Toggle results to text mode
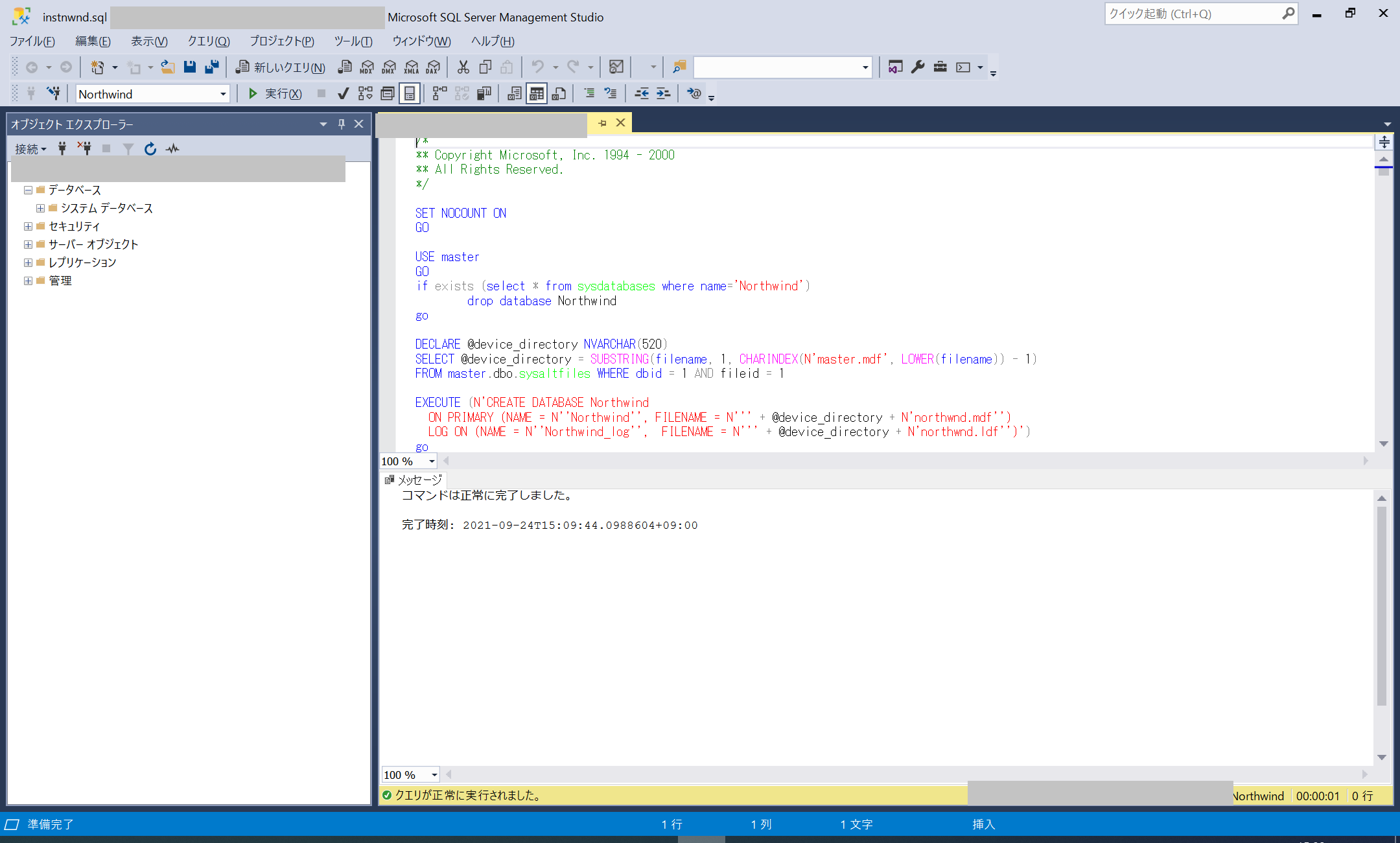The image size is (1400, 843). click(x=515, y=93)
